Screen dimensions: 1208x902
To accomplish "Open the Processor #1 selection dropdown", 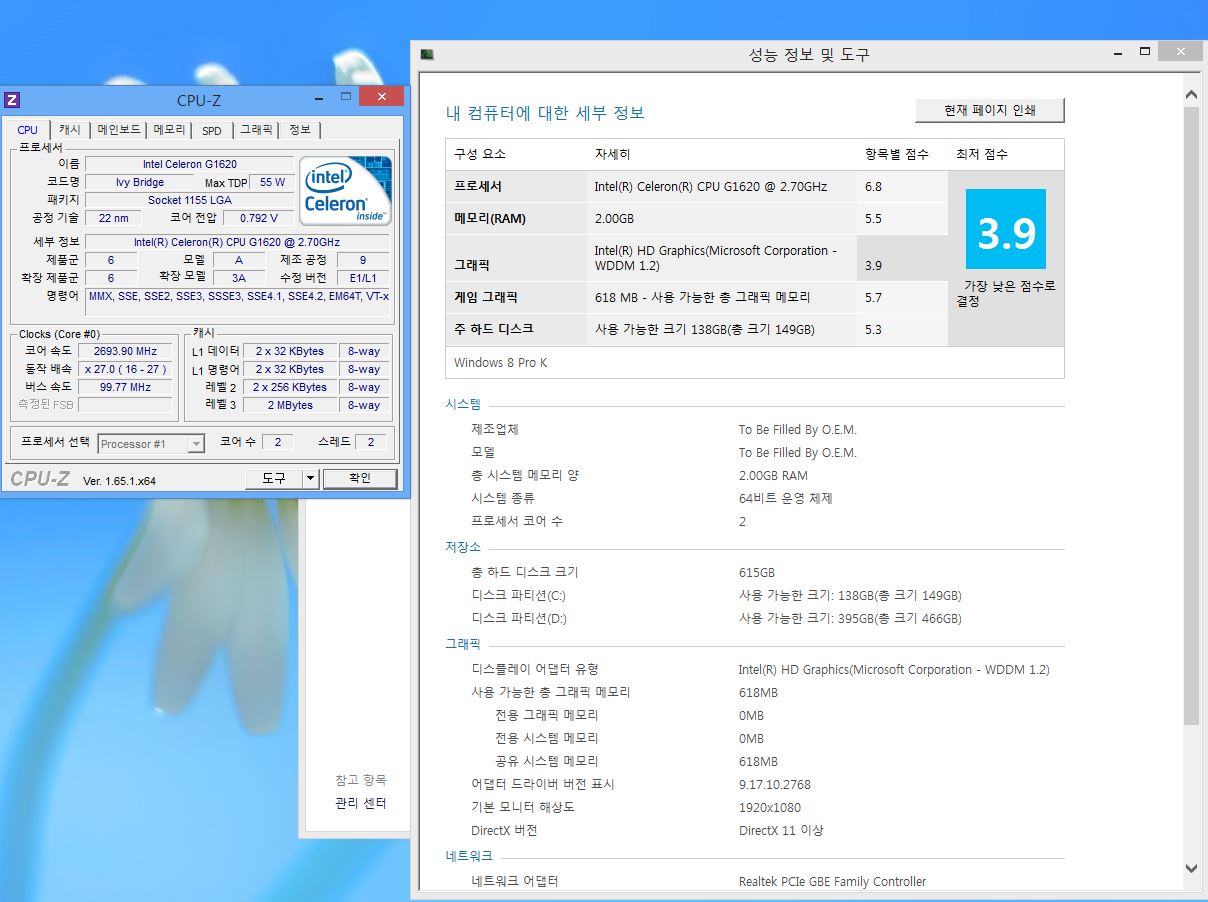I will pyautogui.click(x=152, y=444).
